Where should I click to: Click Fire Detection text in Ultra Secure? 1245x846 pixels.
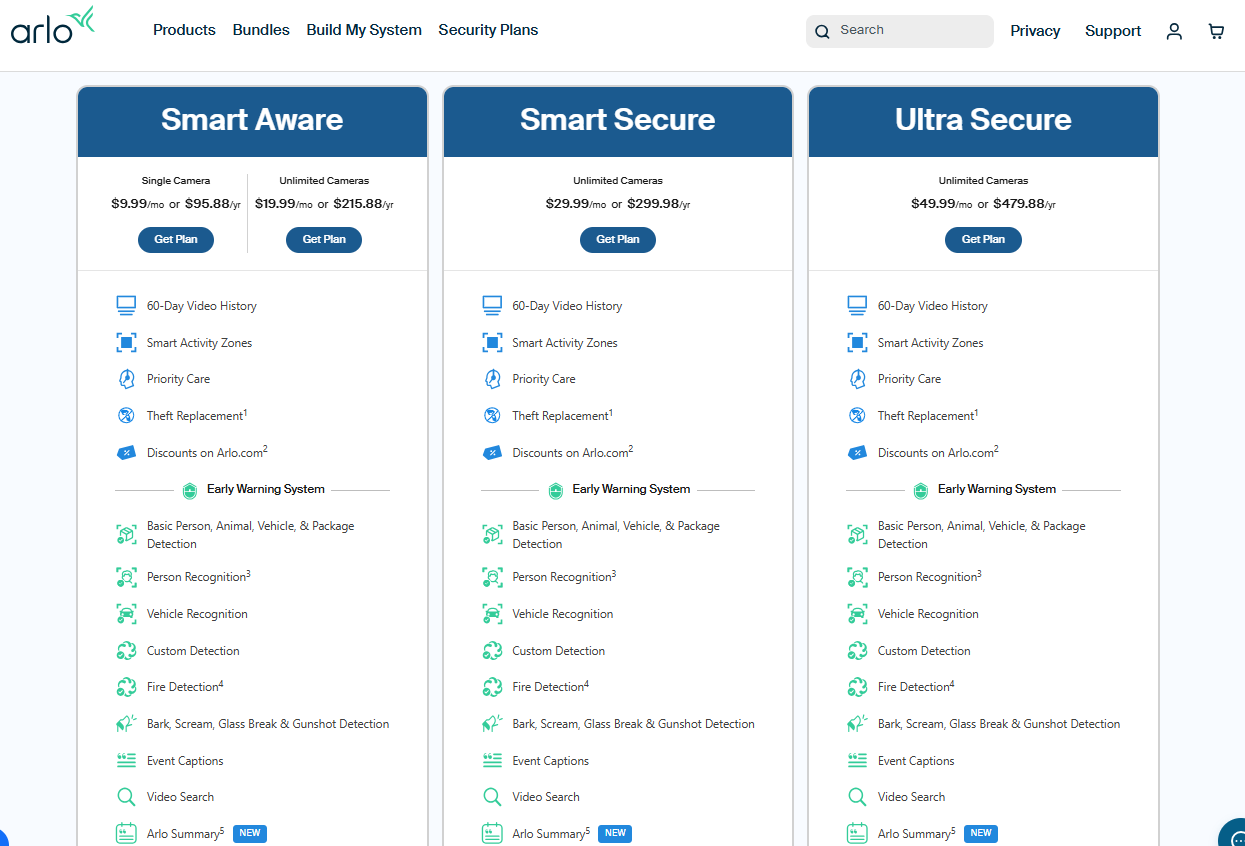point(916,687)
